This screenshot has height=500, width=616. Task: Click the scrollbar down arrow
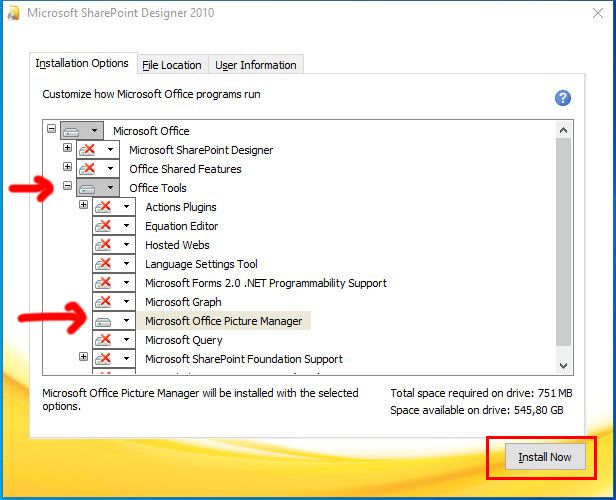563,365
